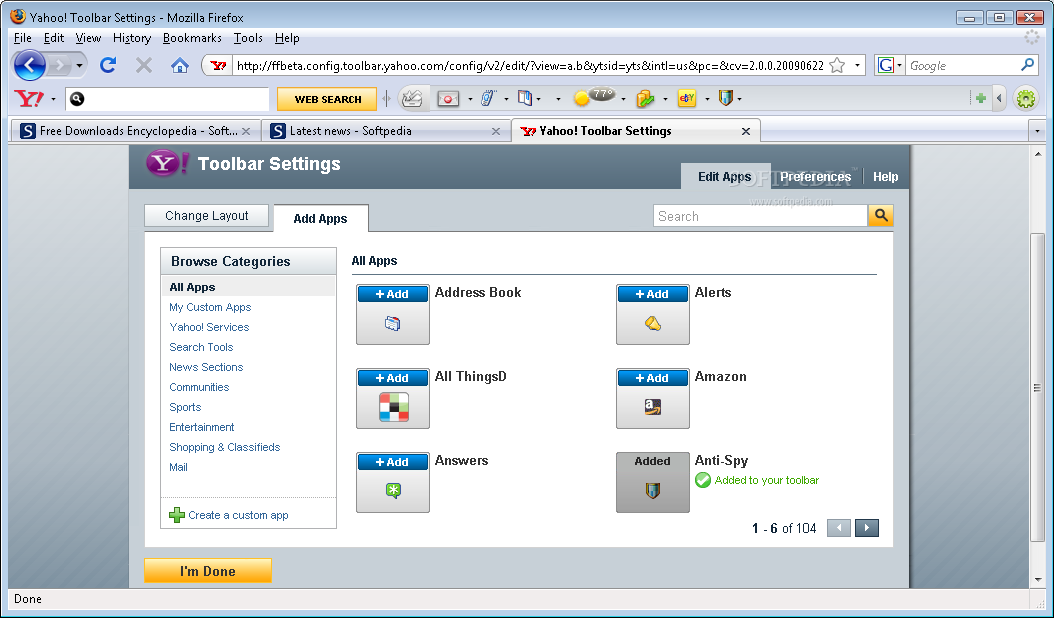Click the Address Book app icon tile
The height and width of the screenshot is (618, 1054).
click(393, 323)
